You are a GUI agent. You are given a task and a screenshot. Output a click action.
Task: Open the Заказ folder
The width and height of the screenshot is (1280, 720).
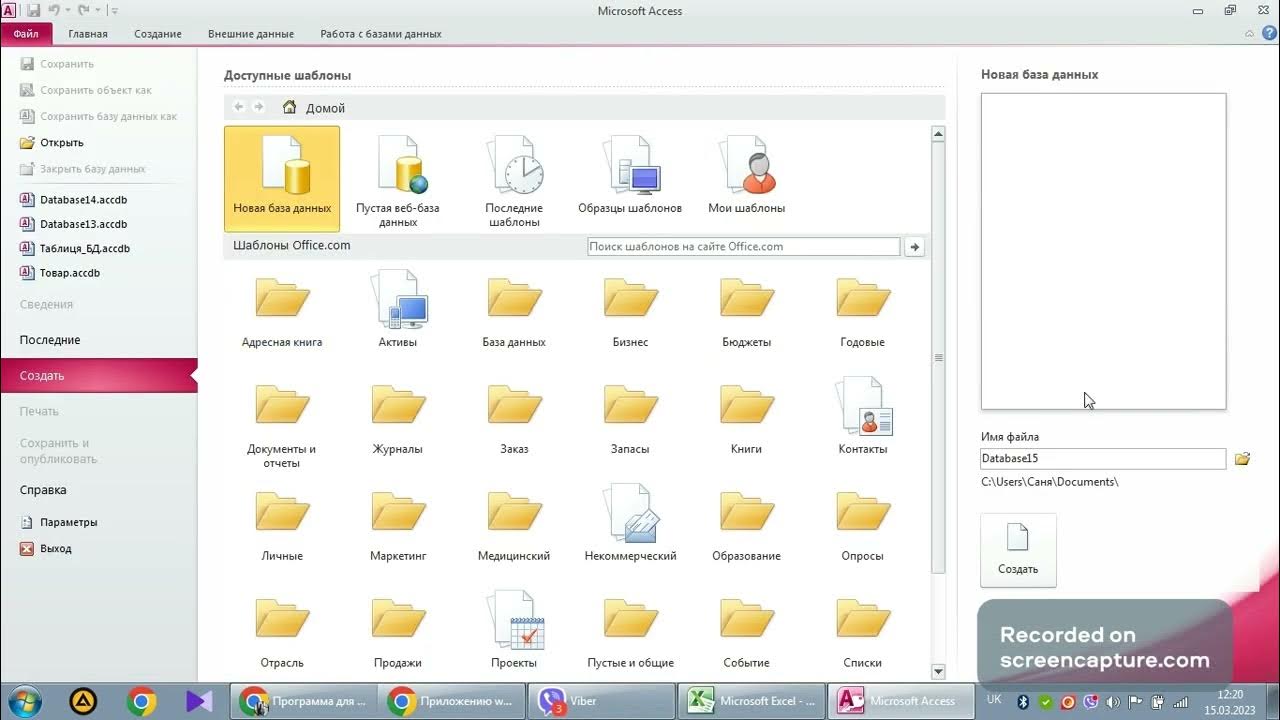click(x=514, y=418)
